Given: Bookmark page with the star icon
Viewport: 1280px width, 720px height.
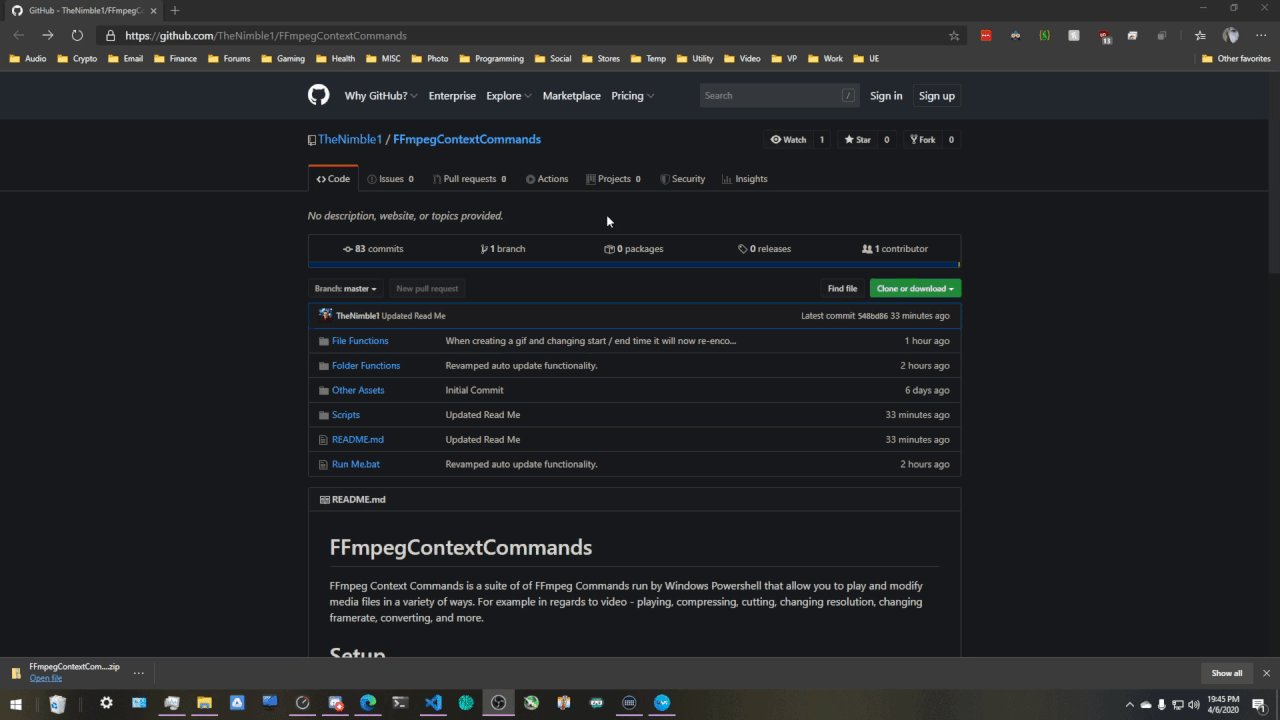Looking at the screenshot, I should [x=954, y=35].
